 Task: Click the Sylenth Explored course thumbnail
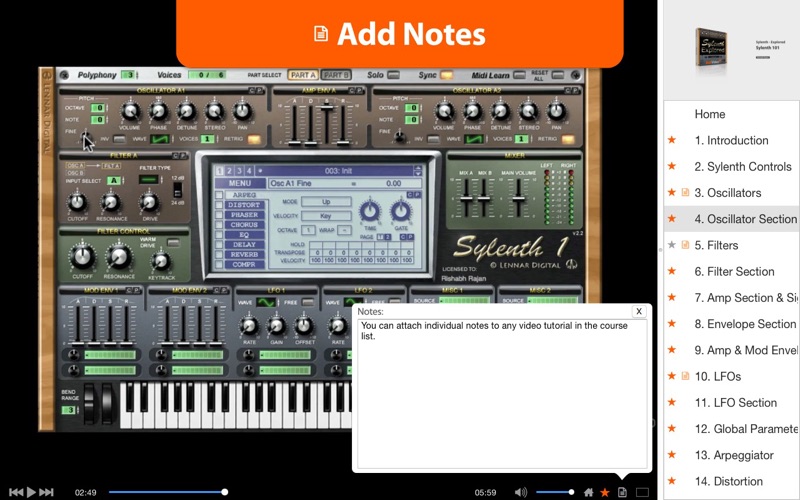coord(712,47)
